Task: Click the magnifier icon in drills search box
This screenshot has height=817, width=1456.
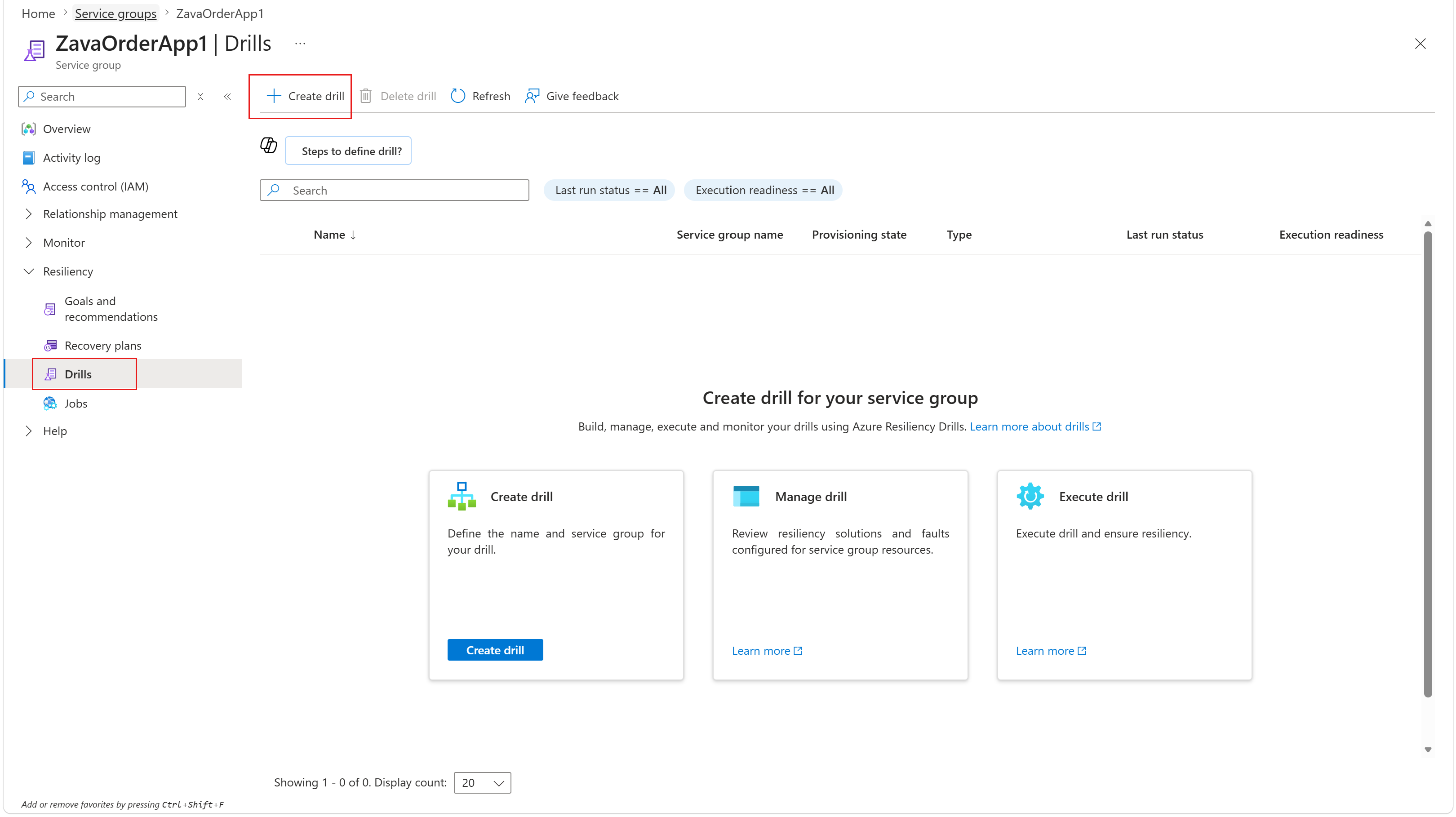Action: [274, 190]
